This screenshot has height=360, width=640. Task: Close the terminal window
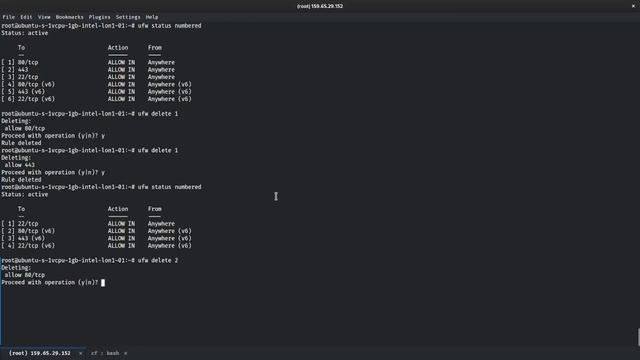(x=633, y=6)
